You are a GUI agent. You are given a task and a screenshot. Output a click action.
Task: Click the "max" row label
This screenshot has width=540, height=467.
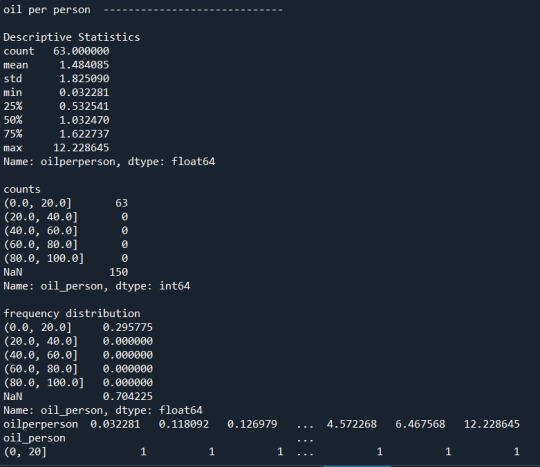(13, 148)
